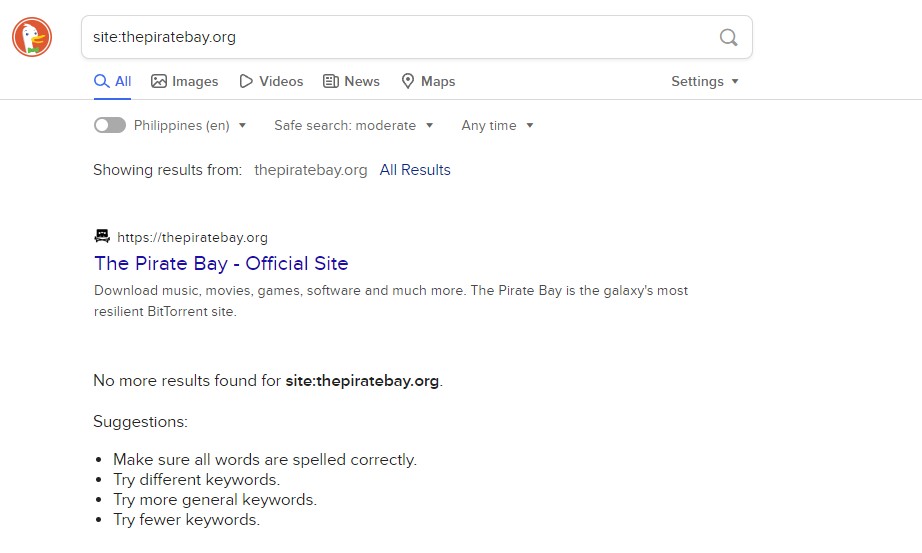Select the All results tab
Viewport: 922px width, 553px height.
coord(112,81)
